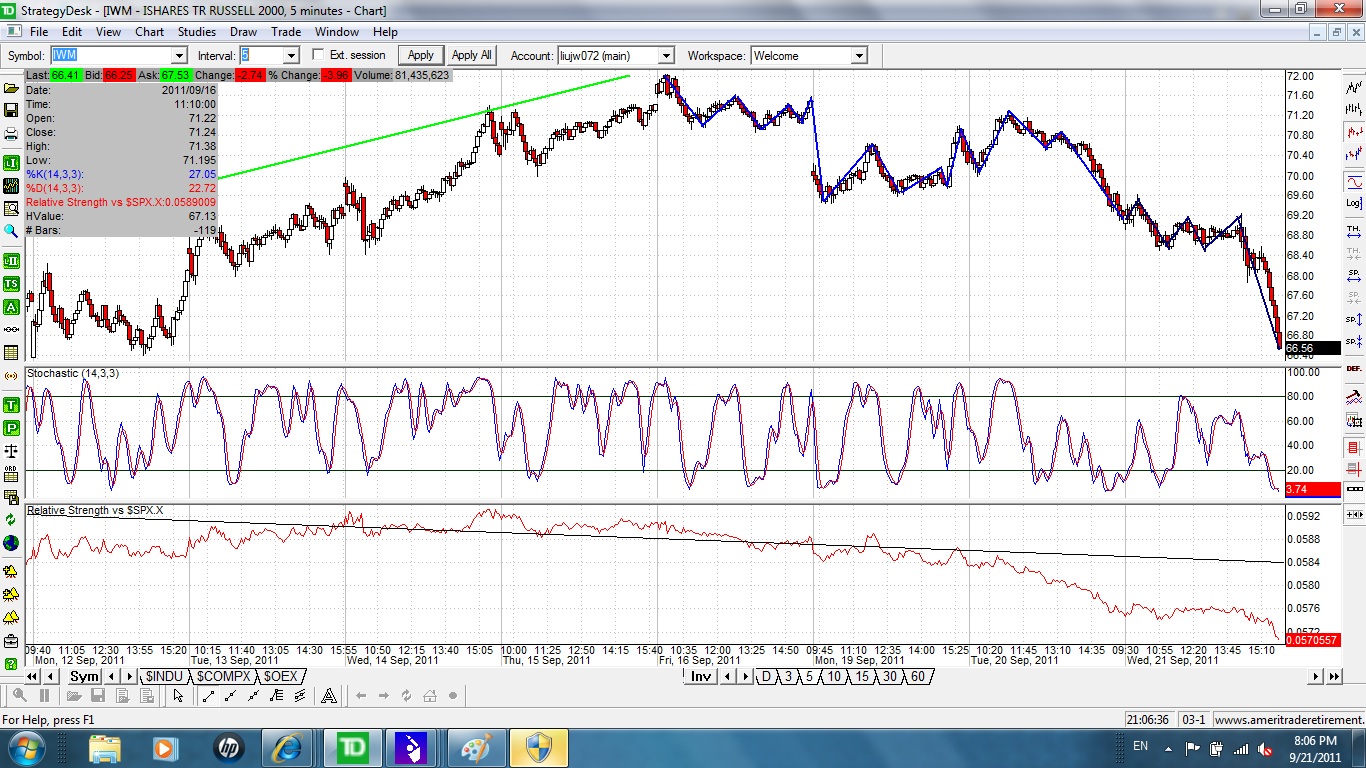Click the printer icon in left toolbar
The image size is (1366, 768).
coord(11,133)
